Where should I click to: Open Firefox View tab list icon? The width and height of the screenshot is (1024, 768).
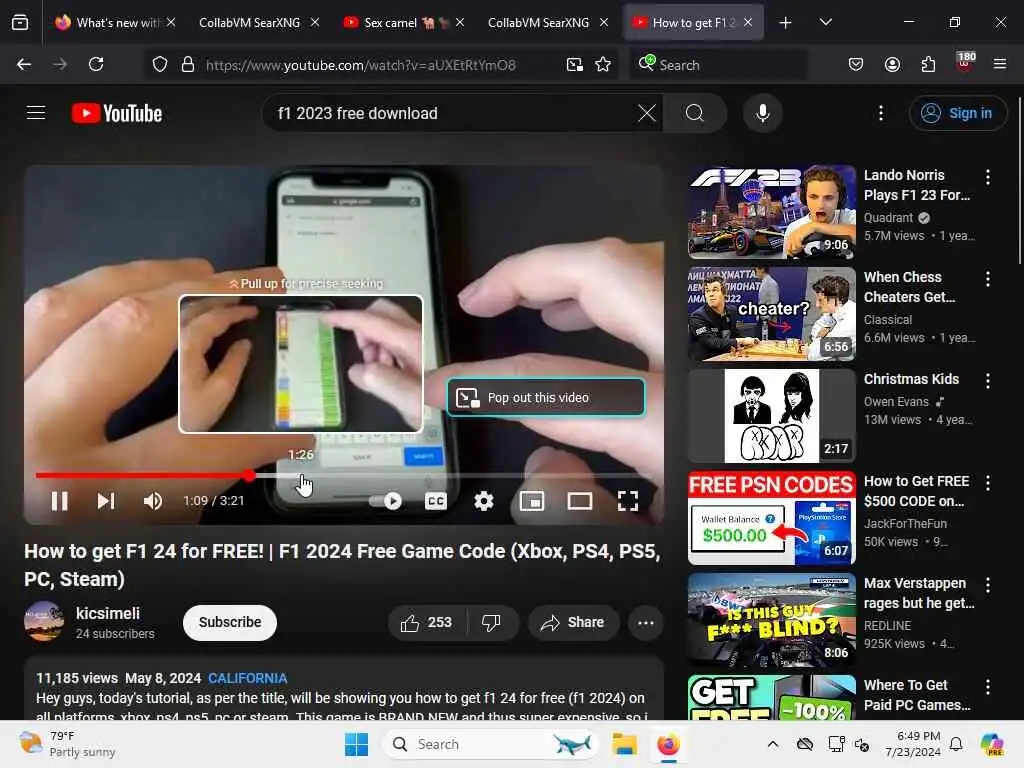pos(20,22)
